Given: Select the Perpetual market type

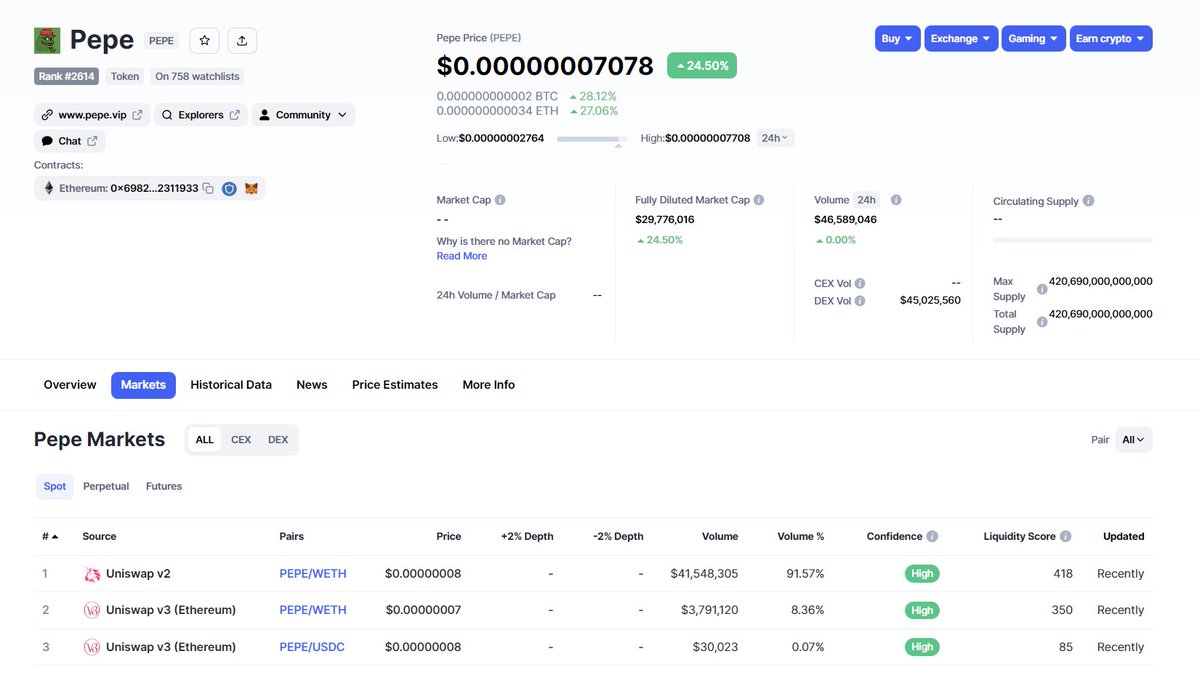Looking at the screenshot, I should pos(106,486).
